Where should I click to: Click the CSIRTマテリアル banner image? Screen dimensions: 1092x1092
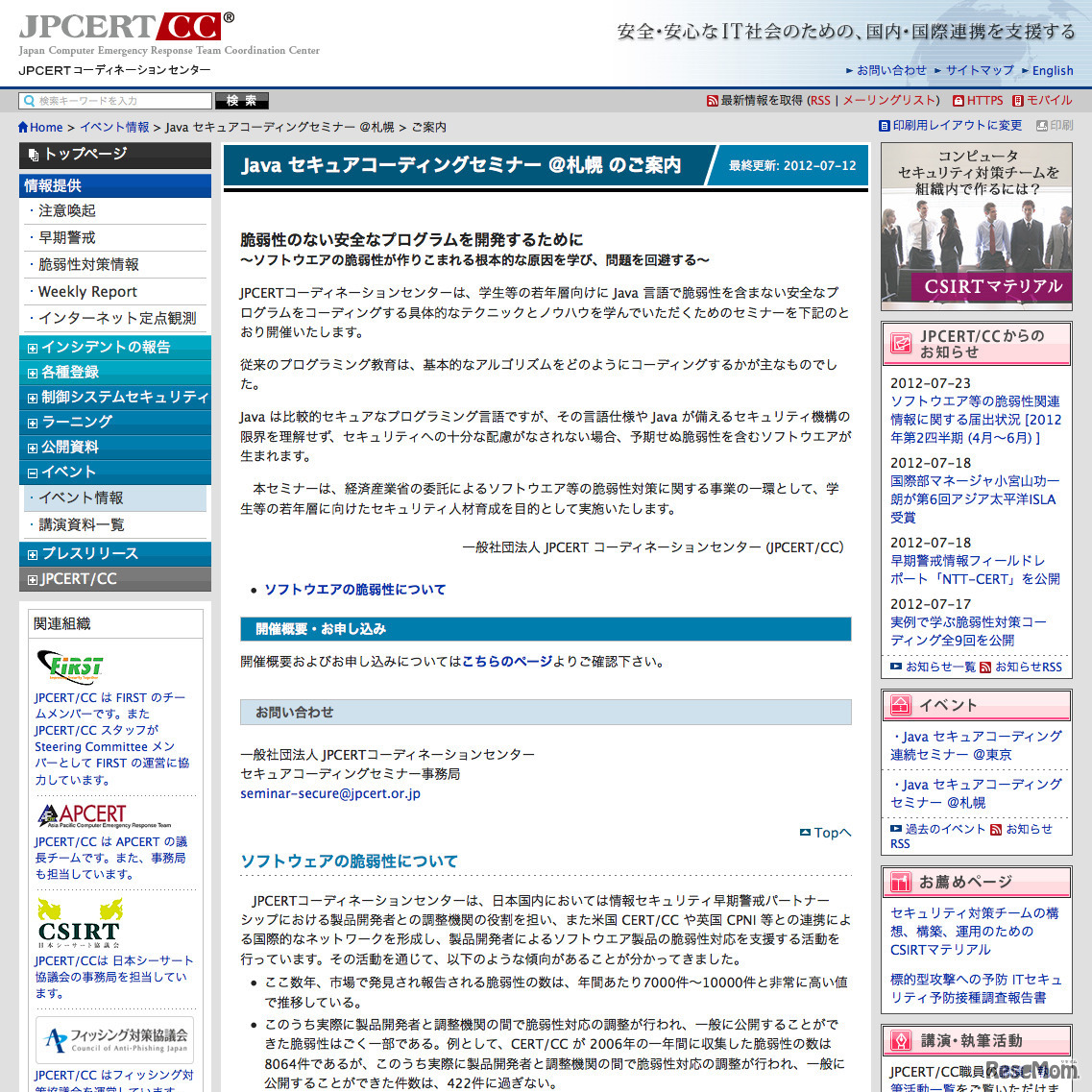pos(977,227)
